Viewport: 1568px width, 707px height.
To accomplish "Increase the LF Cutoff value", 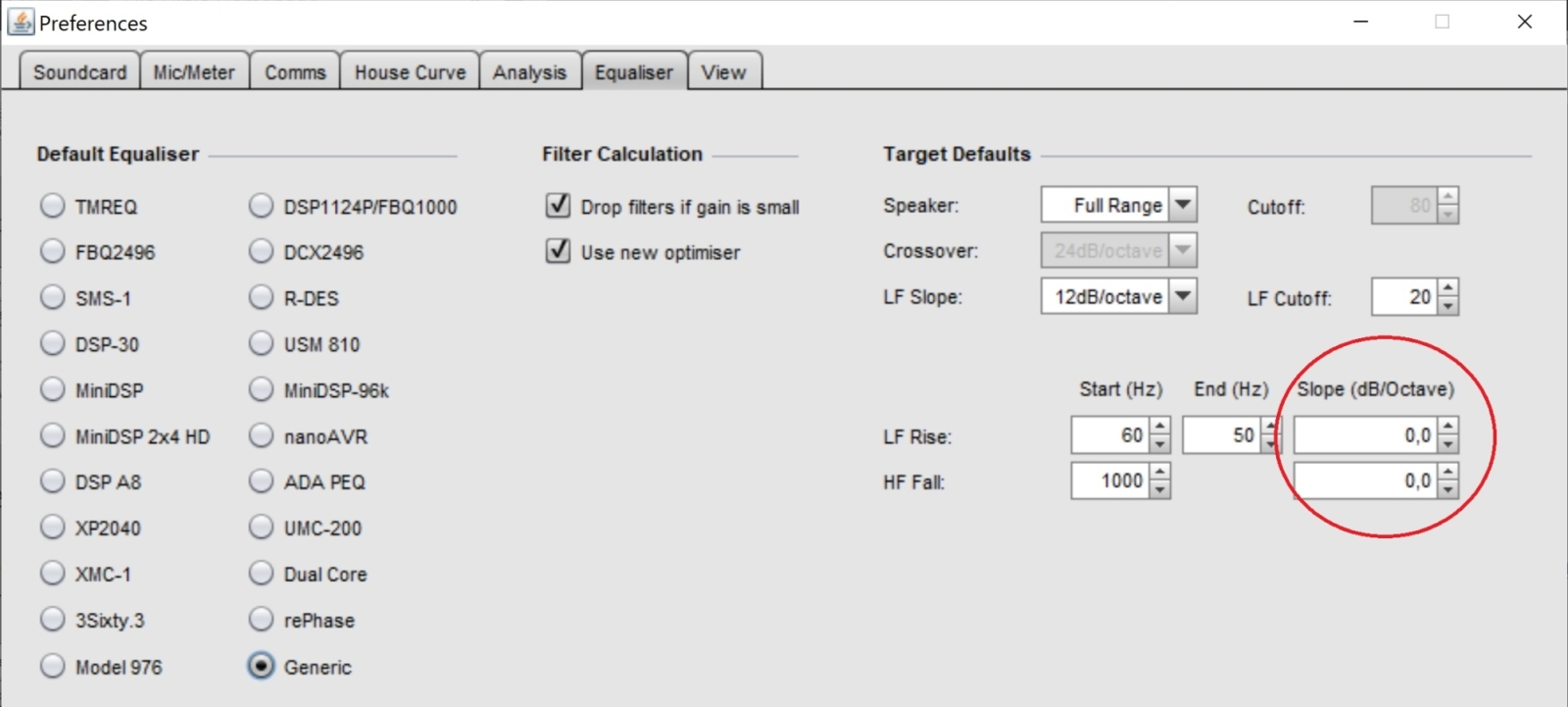I will click(1448, 287).
